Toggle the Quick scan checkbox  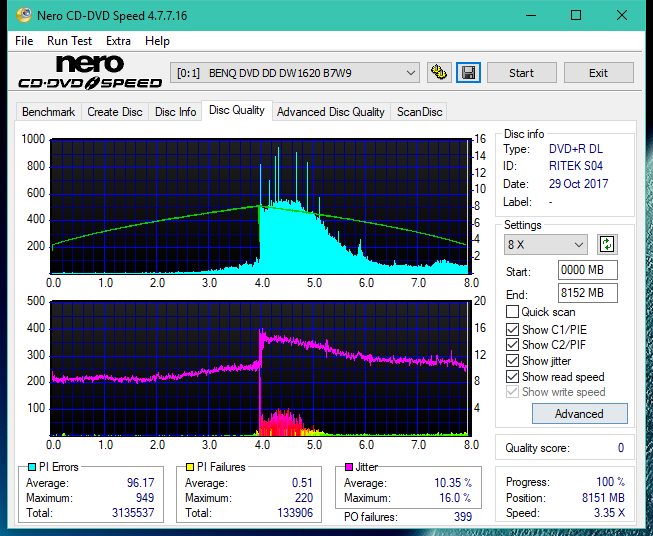pos(512,312)
